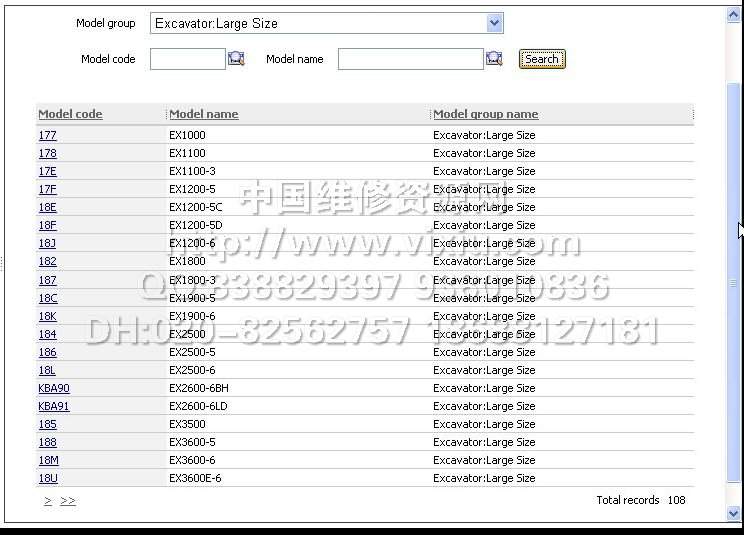Select model code 18J link
The image size is (744, 535).
[x=47, y=243]
